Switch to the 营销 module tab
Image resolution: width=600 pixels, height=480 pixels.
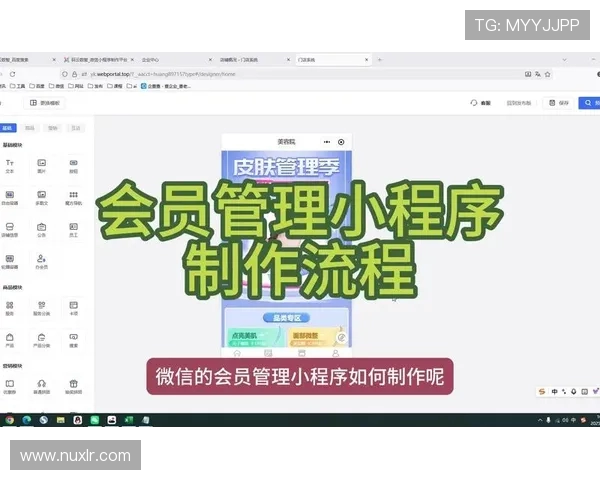pyautogui.click(x=52, y=128)
